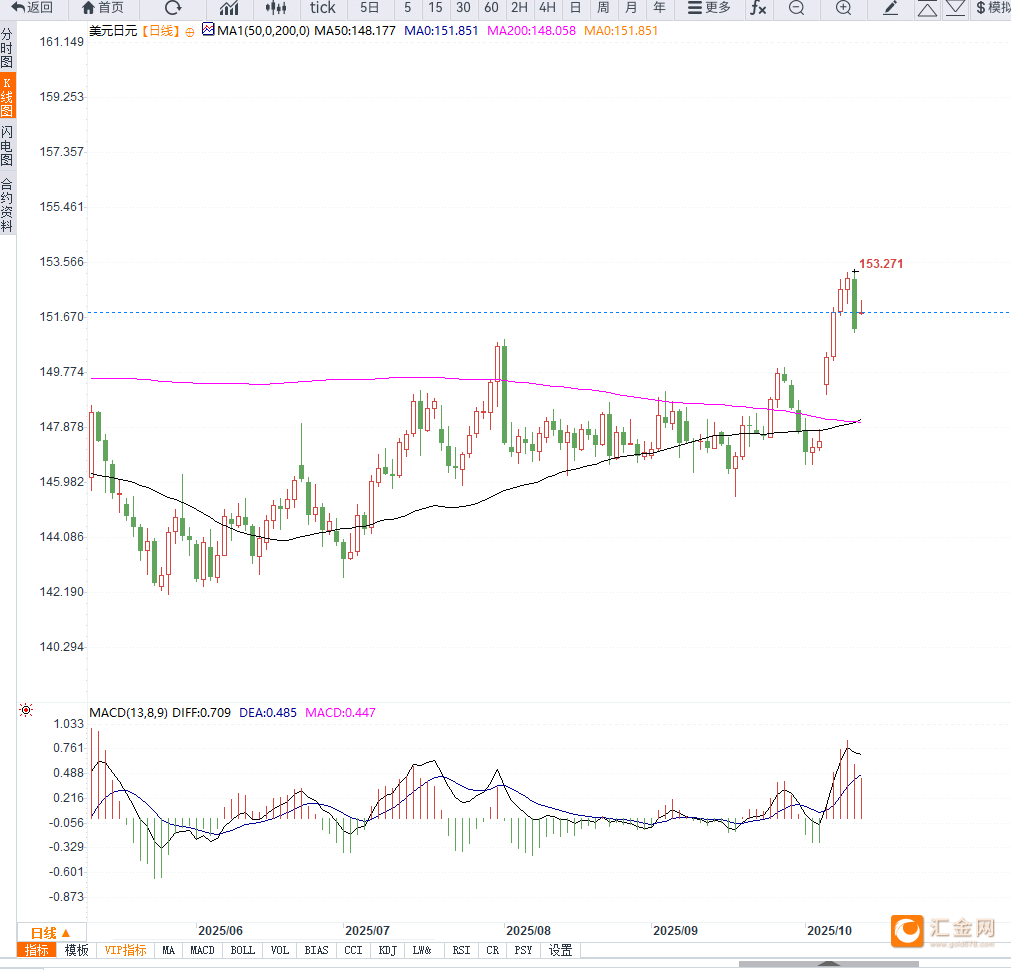
Task: Click the 2025/08 date axis marker
Action: [x=528, y=931]
